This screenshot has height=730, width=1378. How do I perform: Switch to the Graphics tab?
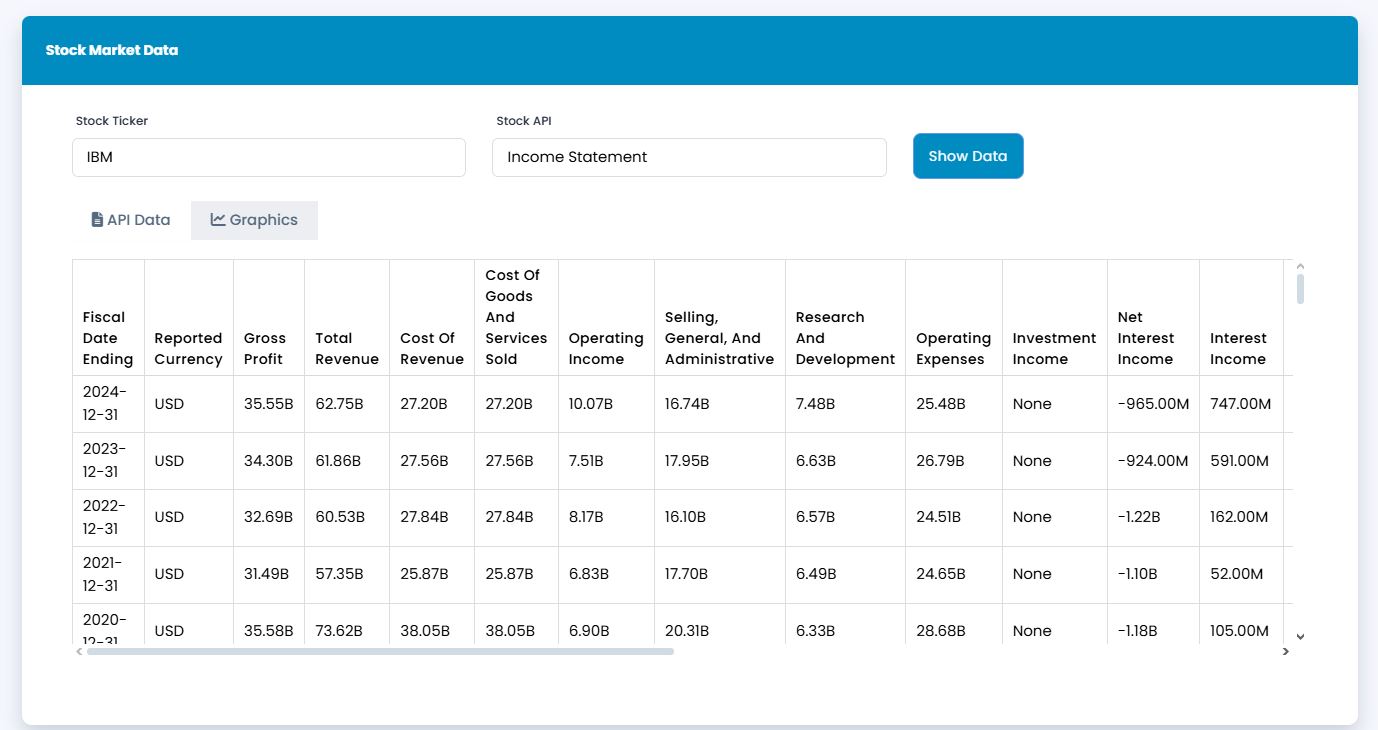[x=254, y=220]
